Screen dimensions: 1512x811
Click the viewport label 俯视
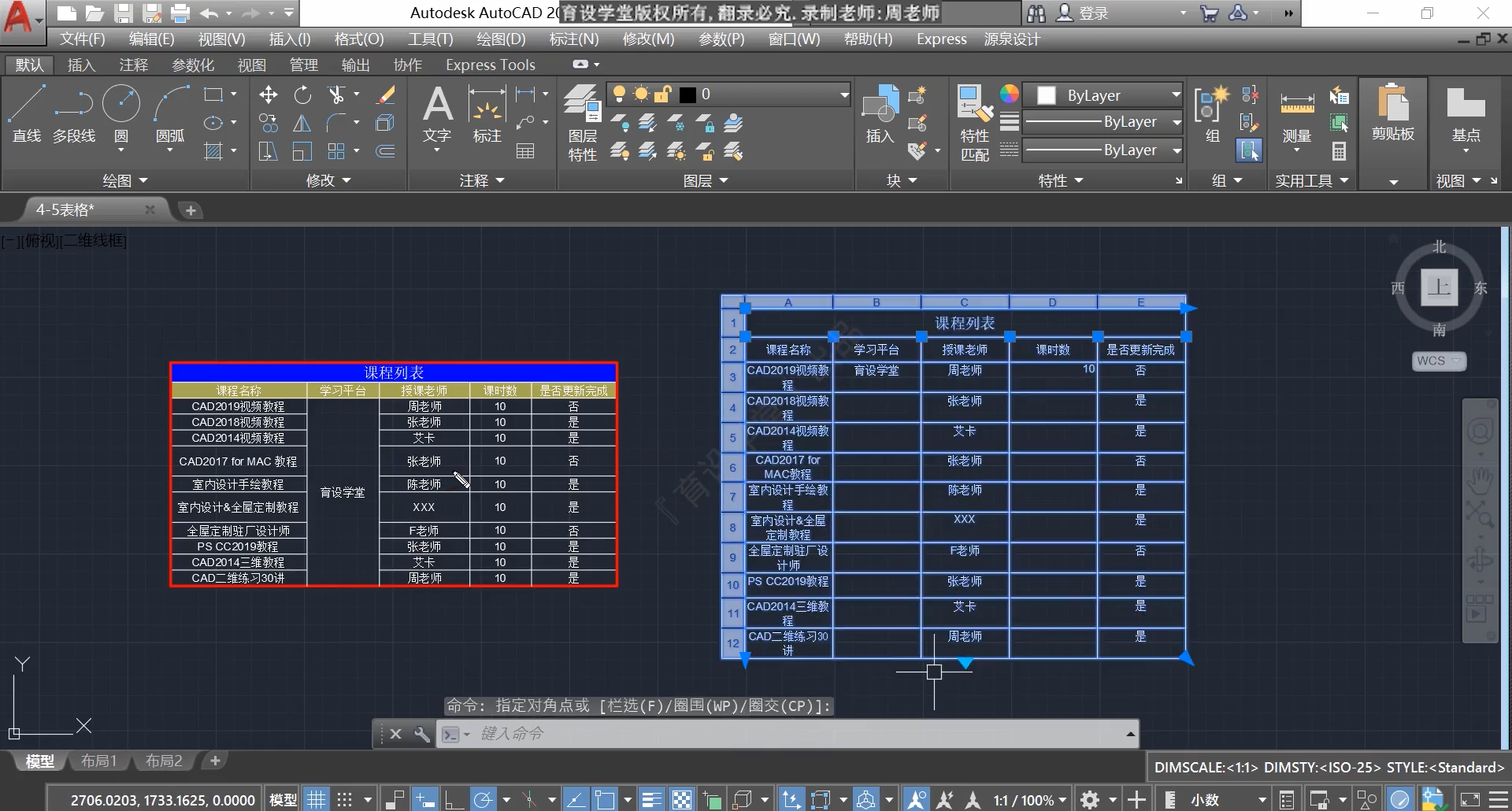coord(41,241)
